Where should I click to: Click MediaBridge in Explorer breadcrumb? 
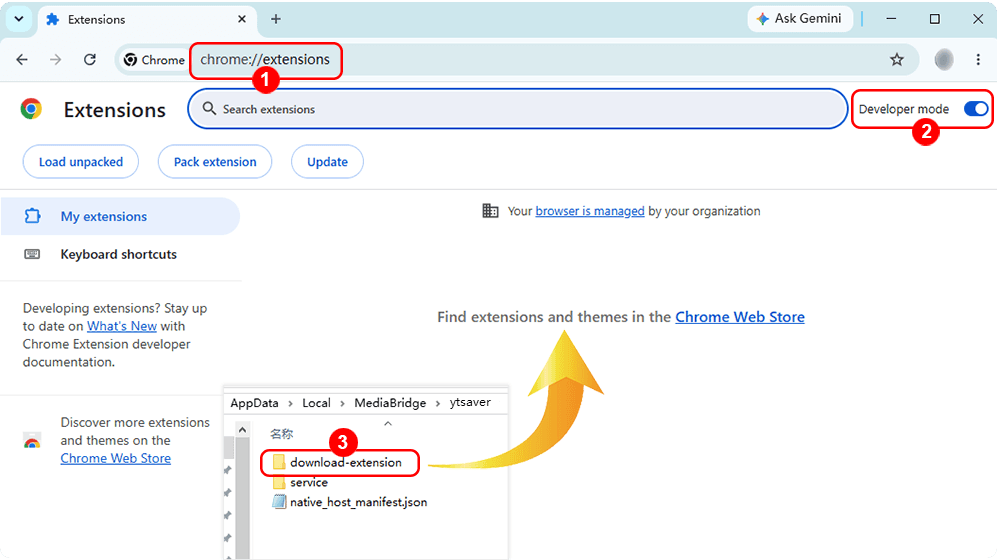point(390,403)
